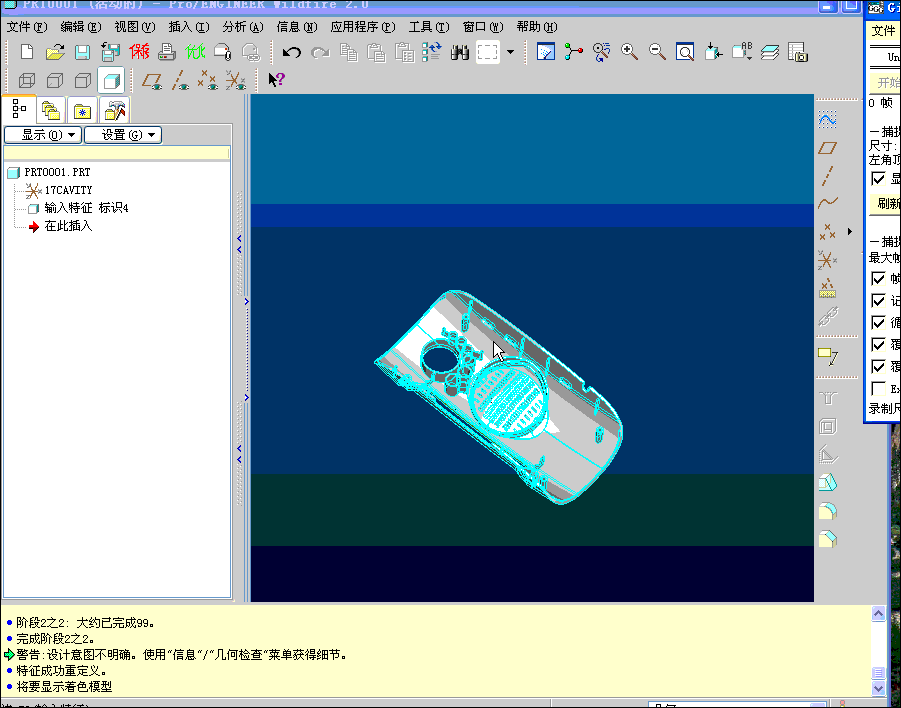Switch display to No Hidden mode
The width and height of the screenshot is (901, 708).
(83, 80)
